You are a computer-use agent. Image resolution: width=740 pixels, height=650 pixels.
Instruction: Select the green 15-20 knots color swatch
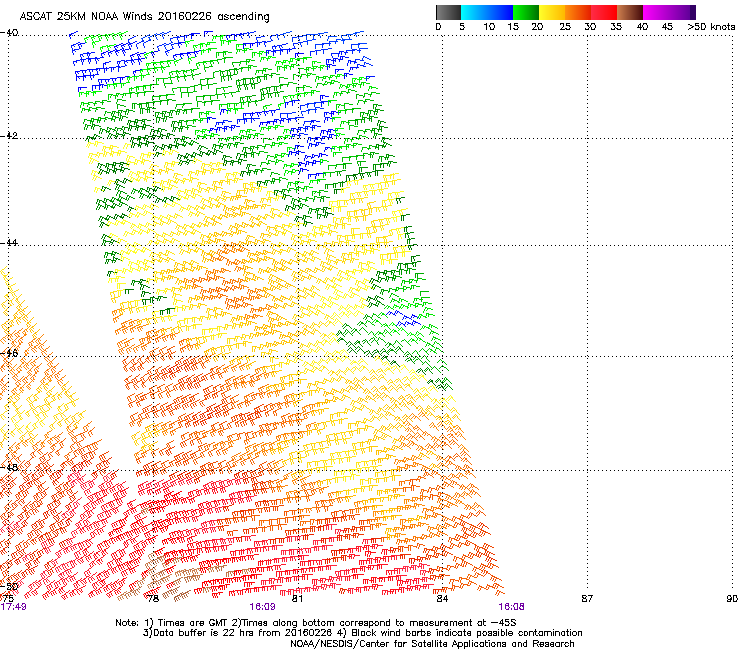click(526, 12)
